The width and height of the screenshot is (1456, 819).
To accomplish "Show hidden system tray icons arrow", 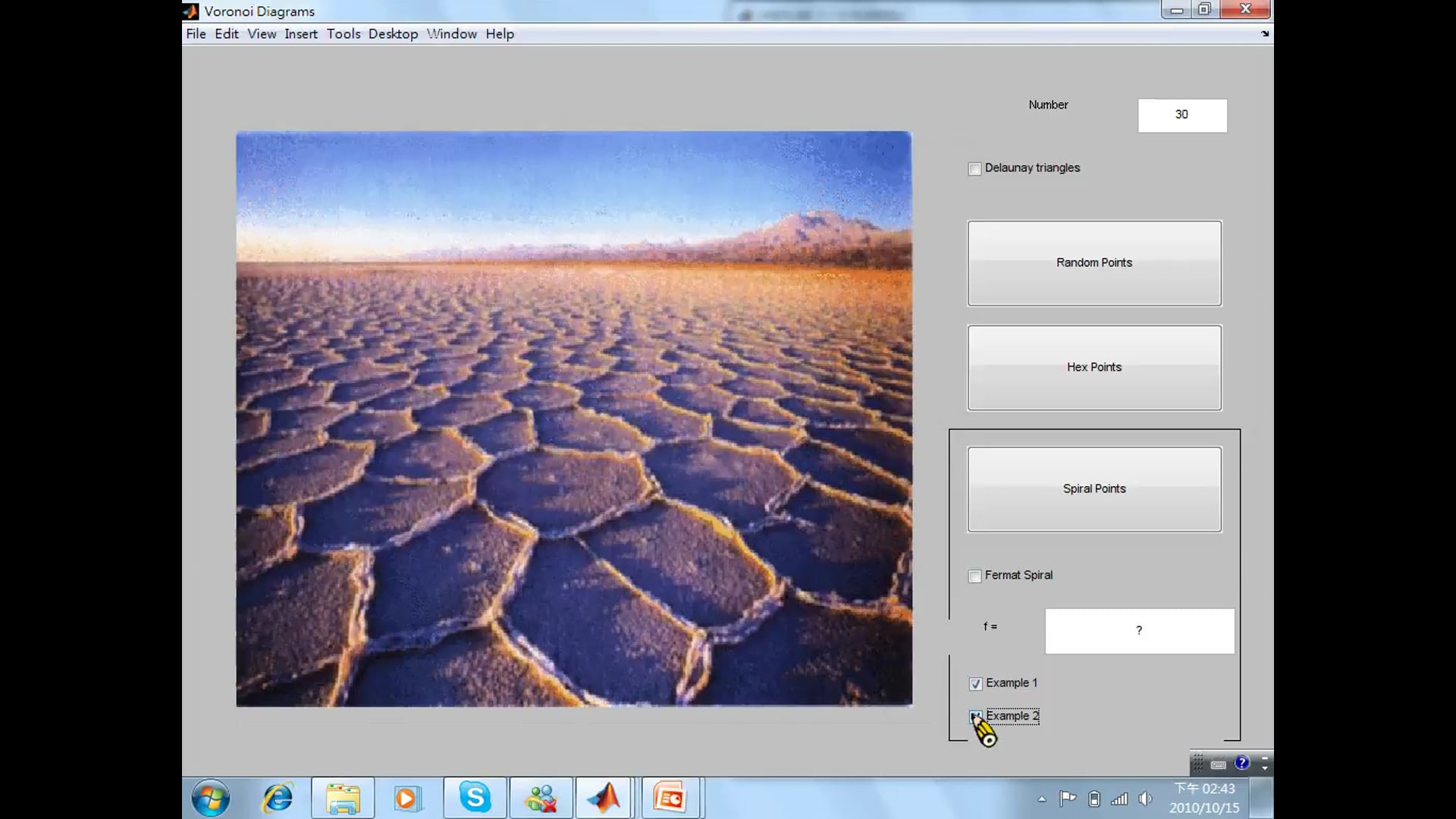I will pyautogui.click(x=1042, y=799).
